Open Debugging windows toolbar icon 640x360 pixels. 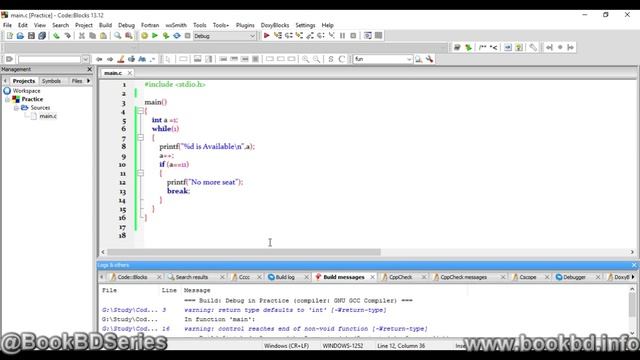[x=368, y=36]
